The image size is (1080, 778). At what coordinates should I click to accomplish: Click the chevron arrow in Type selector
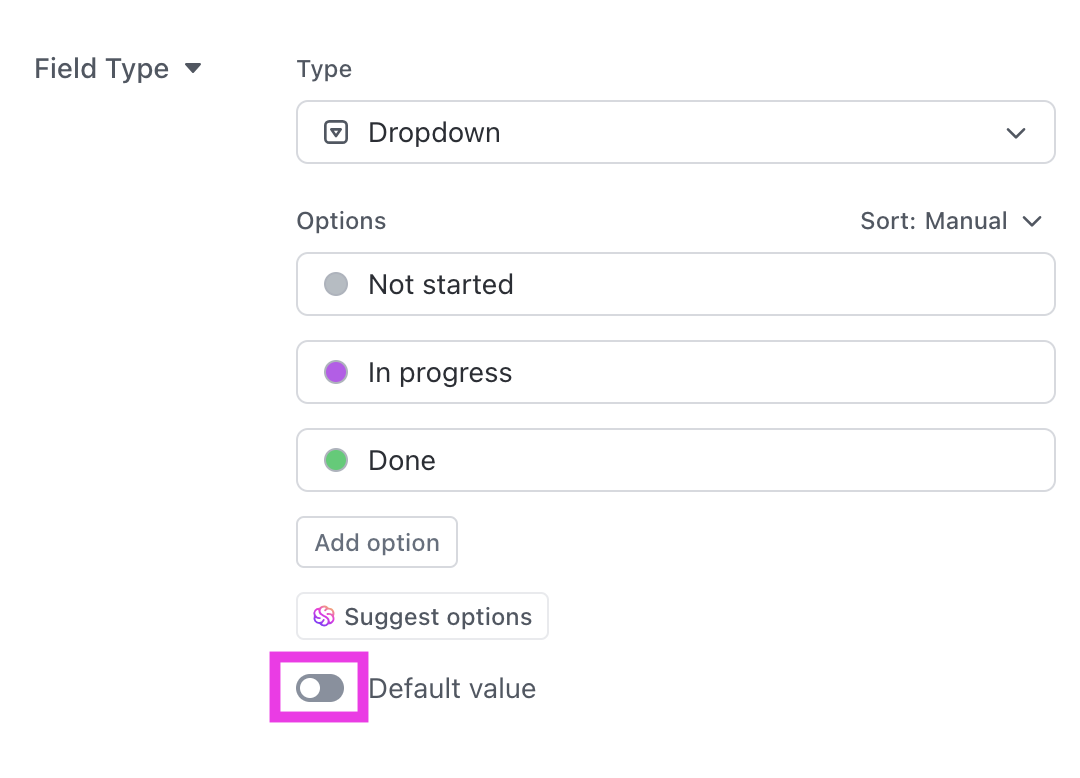(x=1016, y=133)
